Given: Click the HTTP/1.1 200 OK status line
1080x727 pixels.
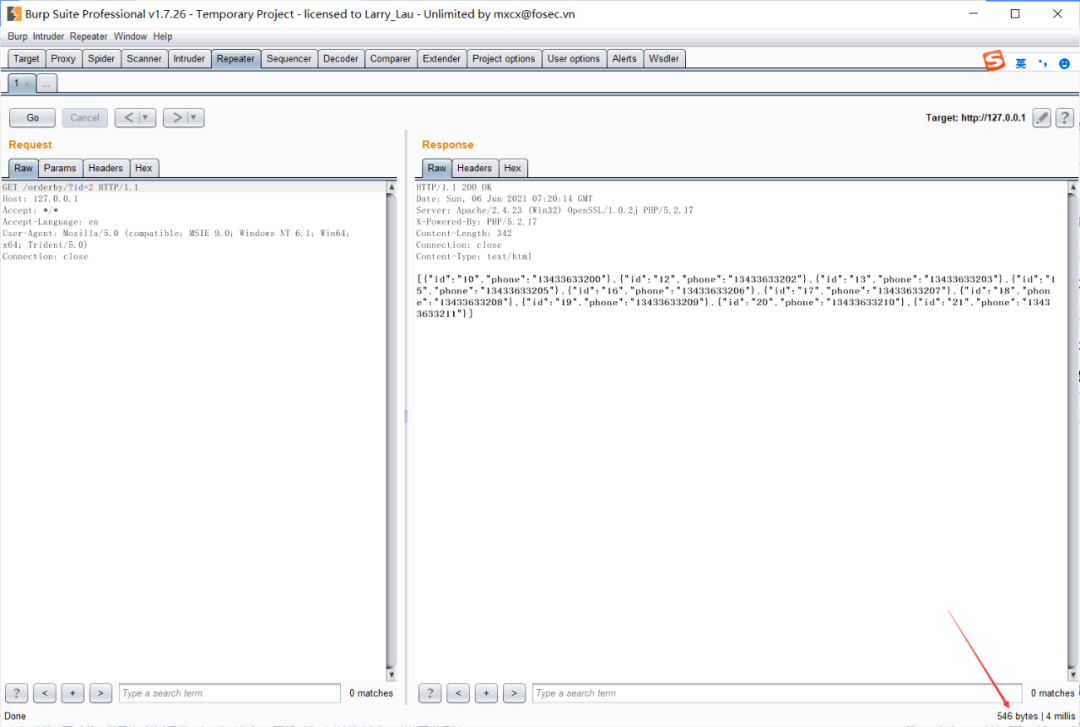Looking at the screenshot, I should click(454, 187).
